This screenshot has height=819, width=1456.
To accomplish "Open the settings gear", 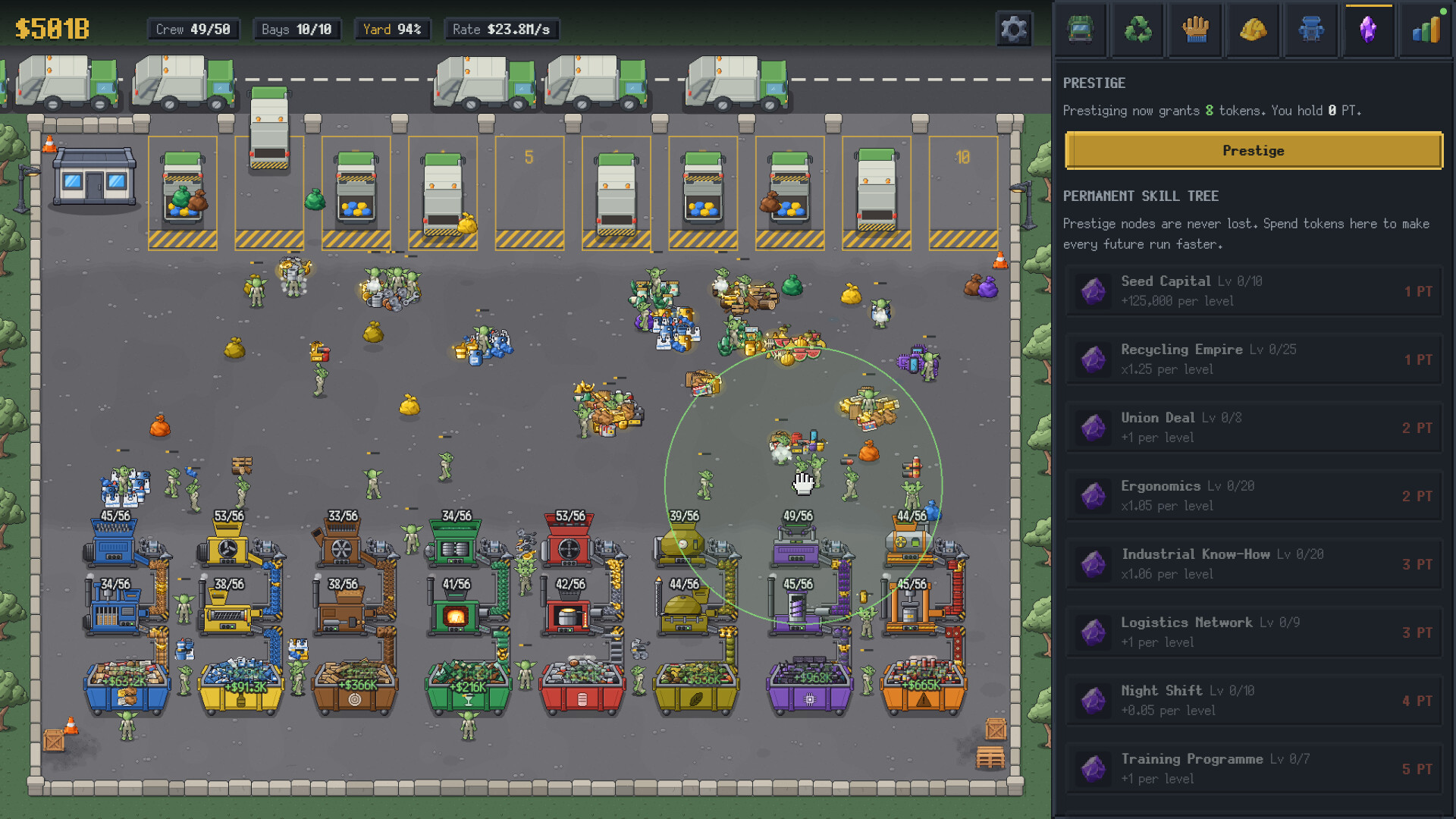I will (x=1013, y=30).
